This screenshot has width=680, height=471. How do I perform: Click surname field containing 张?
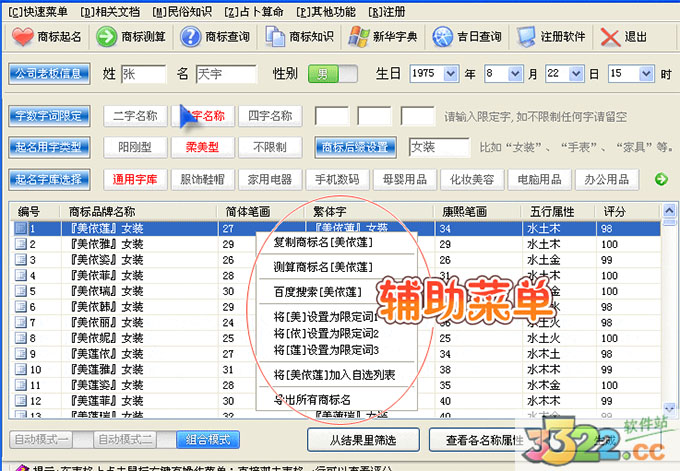click(x=144, y=74)
